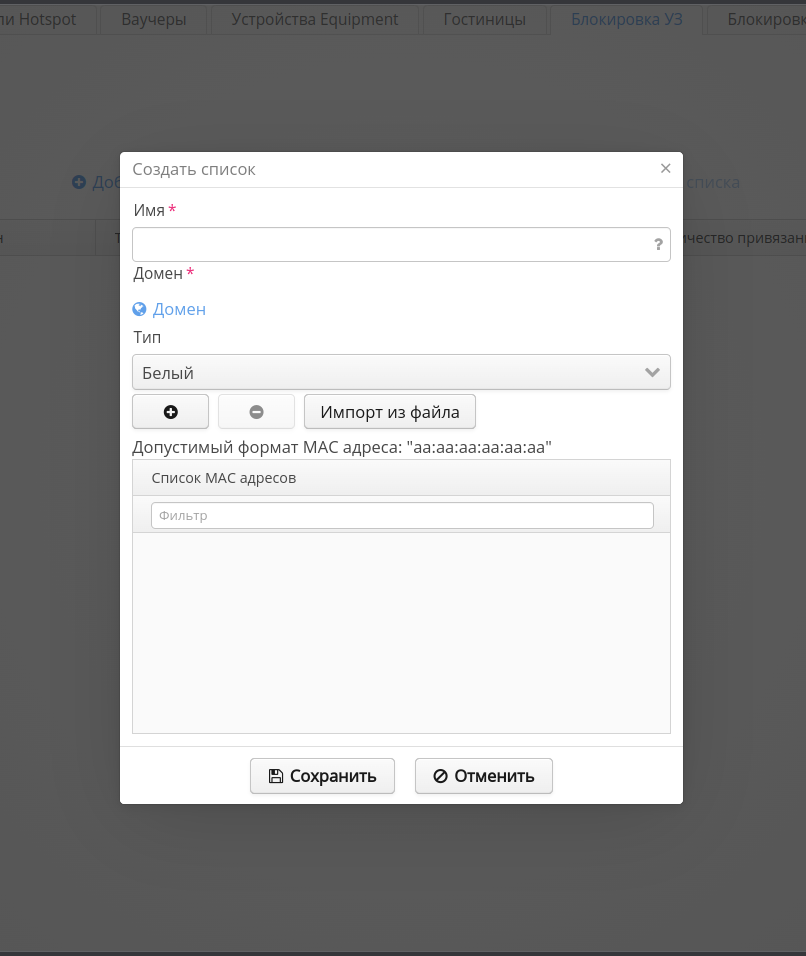Viewport: 806px width, 956px height.
Task: Click the Фильтр input for MAC addresses
Action: coord(402,515)
